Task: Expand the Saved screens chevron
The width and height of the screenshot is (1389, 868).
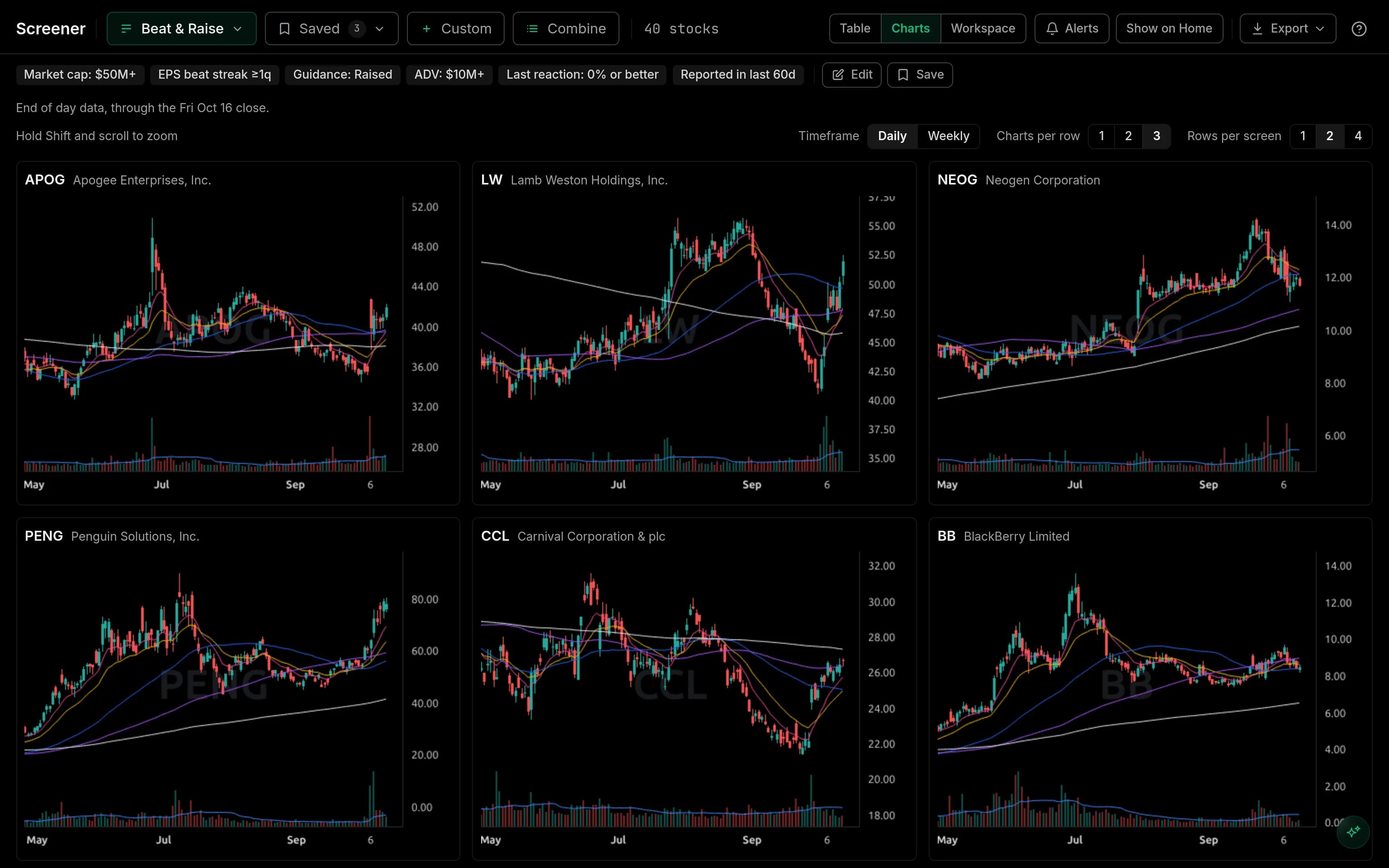Action: (x=379, y=28)
